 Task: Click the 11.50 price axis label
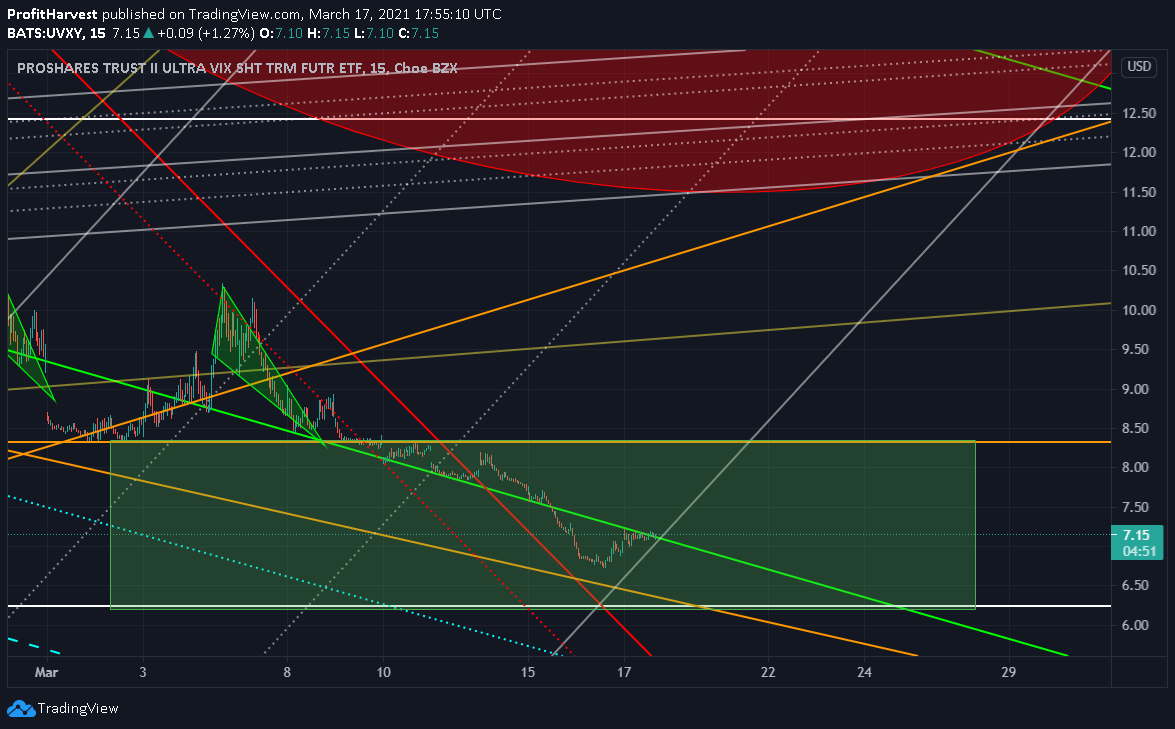click(x=1139, y=192)
